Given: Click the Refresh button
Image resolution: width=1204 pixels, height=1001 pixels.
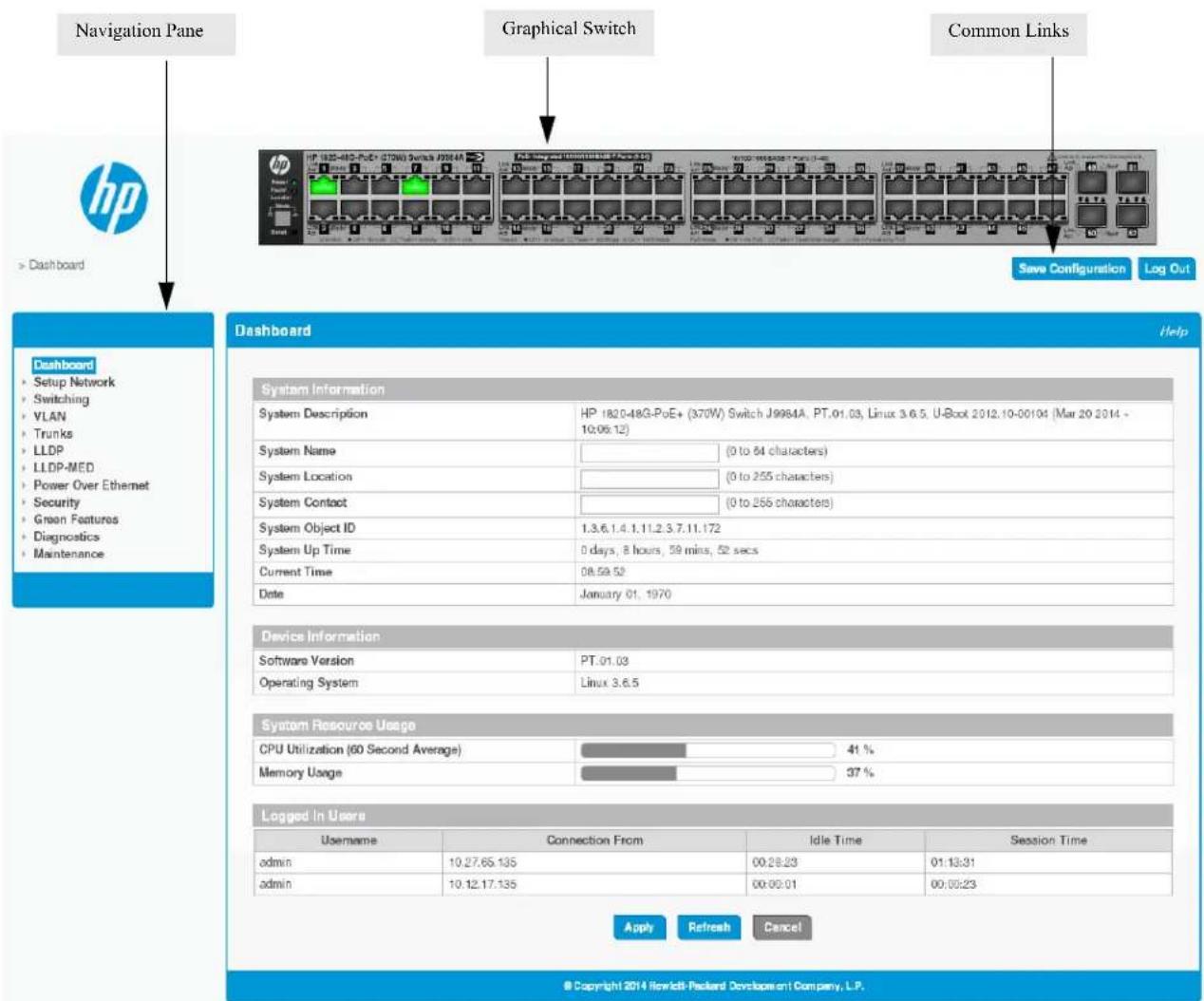Looking at the screenshot, I should click(x=709, y=927).
